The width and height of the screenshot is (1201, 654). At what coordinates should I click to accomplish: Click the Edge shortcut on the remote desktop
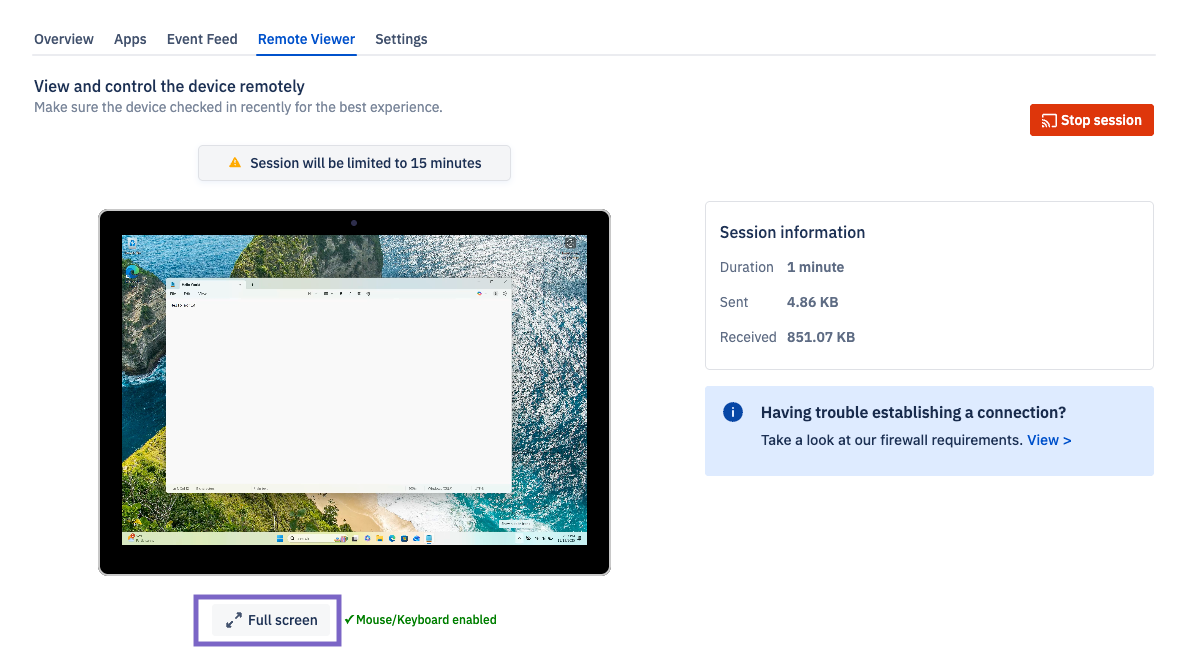click(x=132, y=272)
